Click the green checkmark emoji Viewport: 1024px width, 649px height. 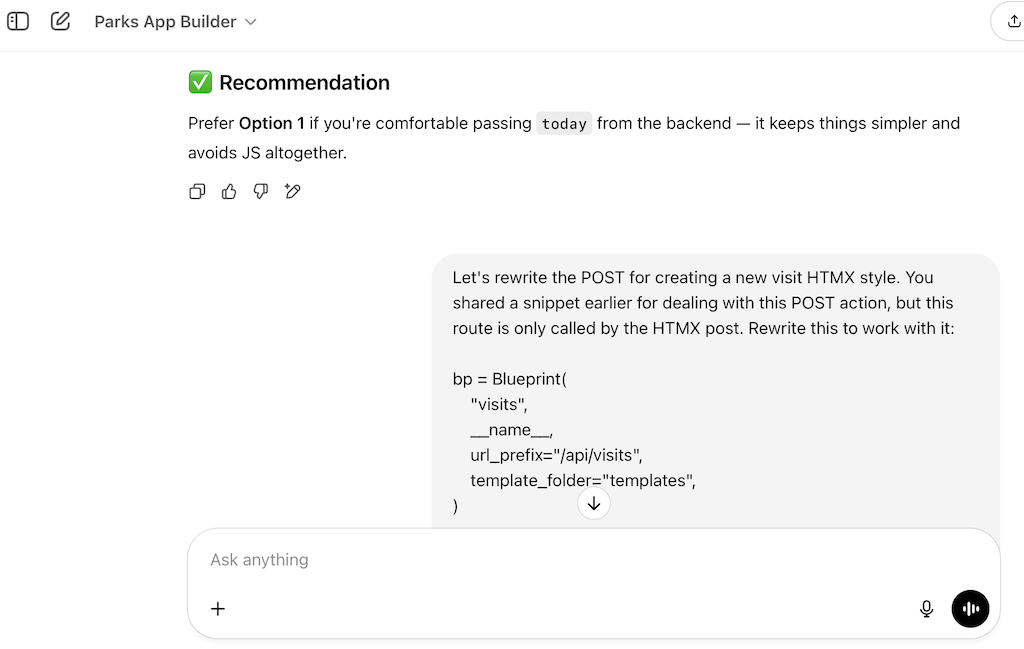200,82
